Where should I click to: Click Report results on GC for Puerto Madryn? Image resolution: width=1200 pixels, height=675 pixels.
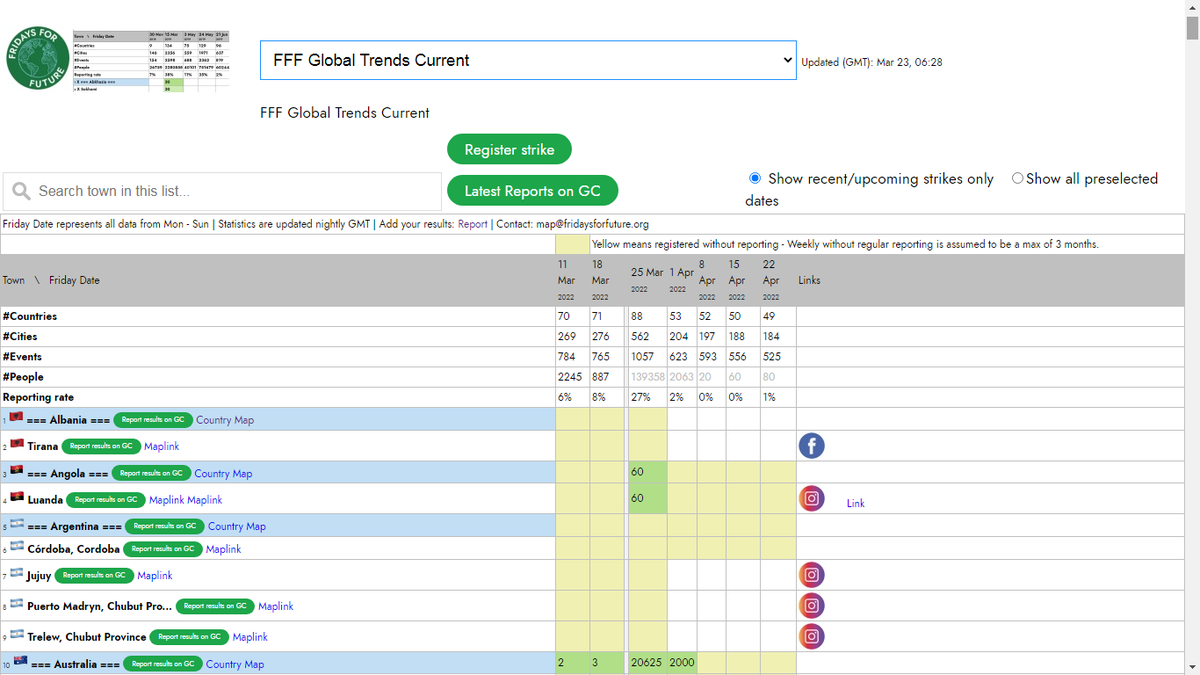(215, 606)
